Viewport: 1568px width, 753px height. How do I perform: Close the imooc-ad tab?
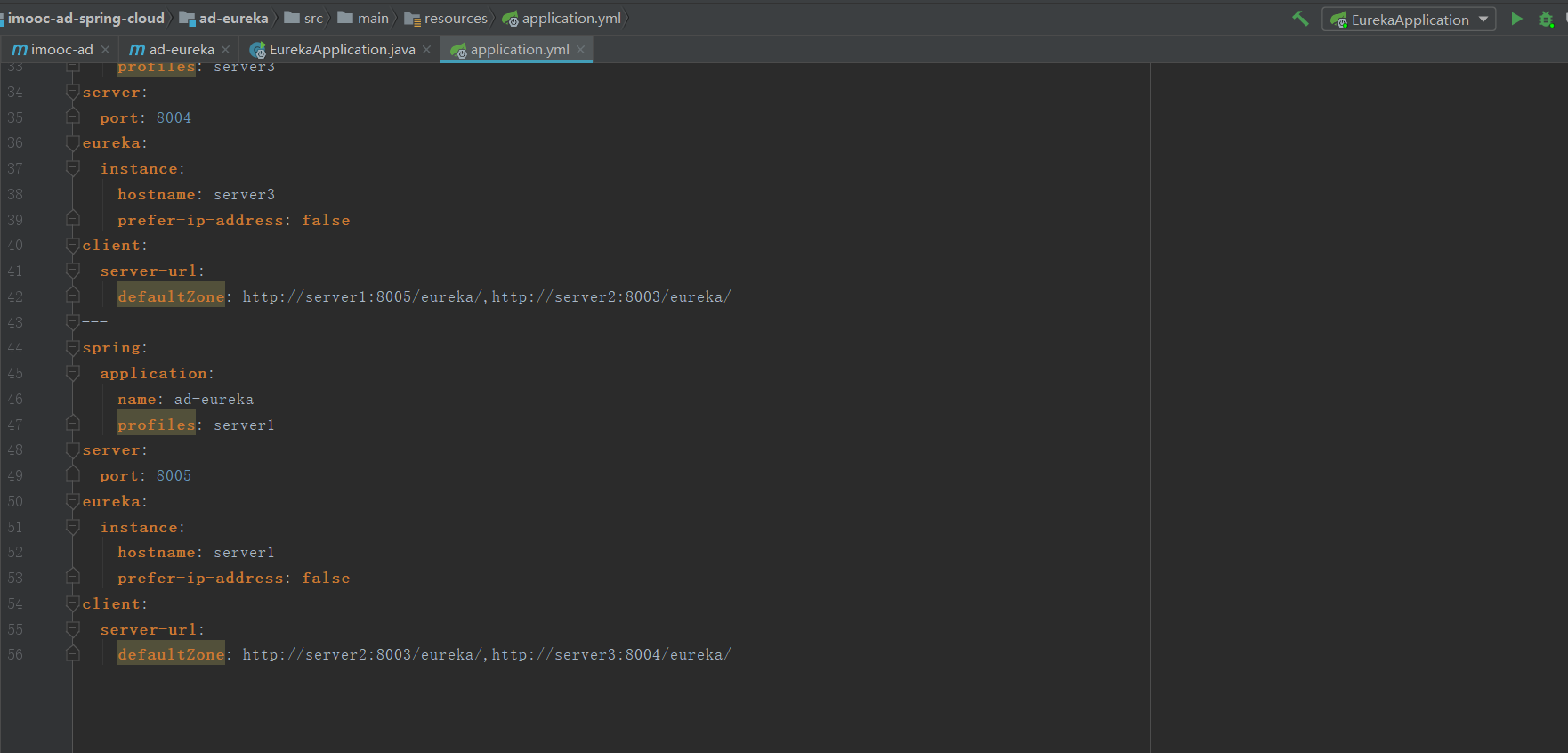105,50
